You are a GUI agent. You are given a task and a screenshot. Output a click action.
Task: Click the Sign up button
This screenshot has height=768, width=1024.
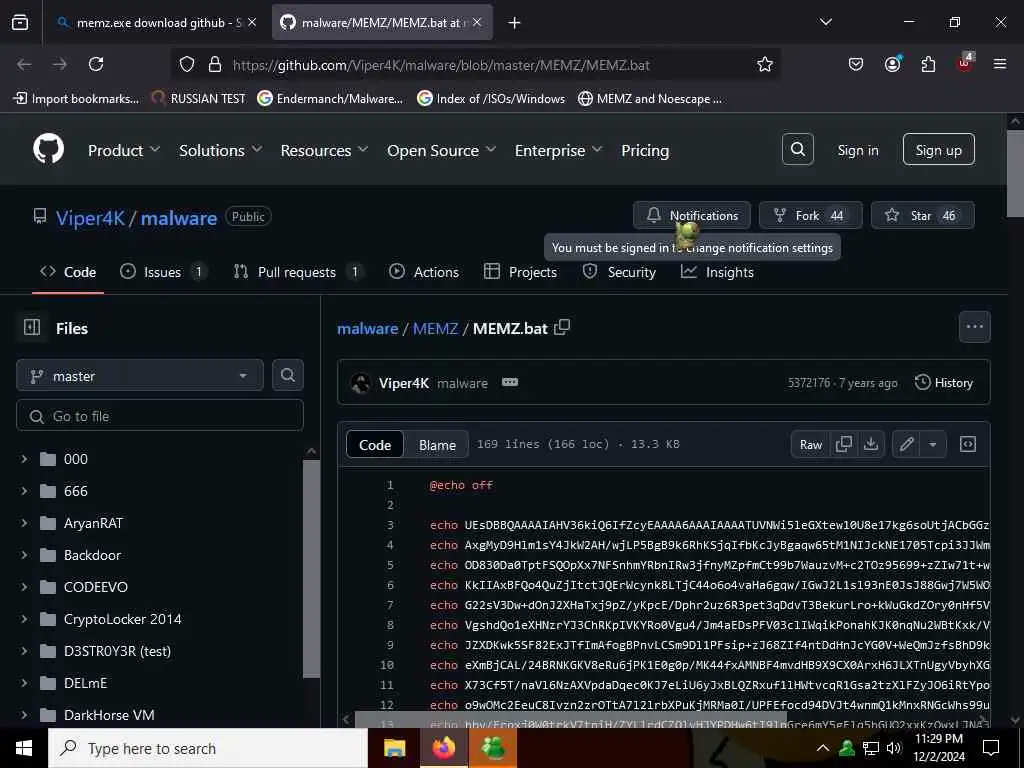point(938,150)
